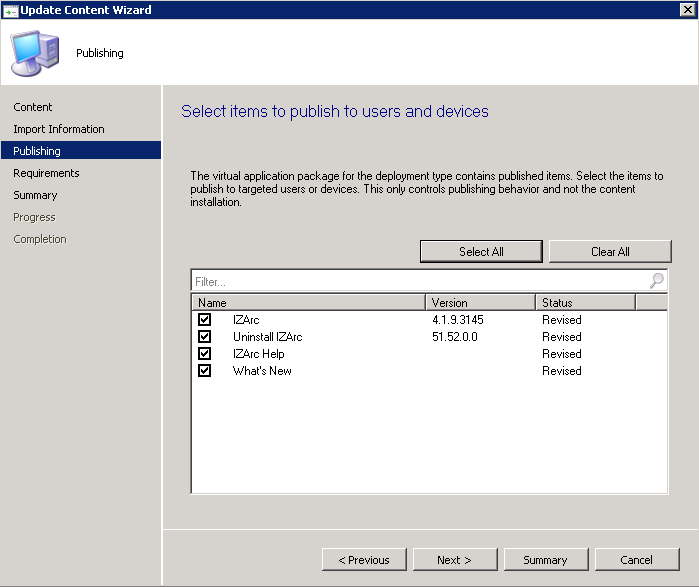
Task: Select the IZArc Help row name
Action: click(259, 353)
